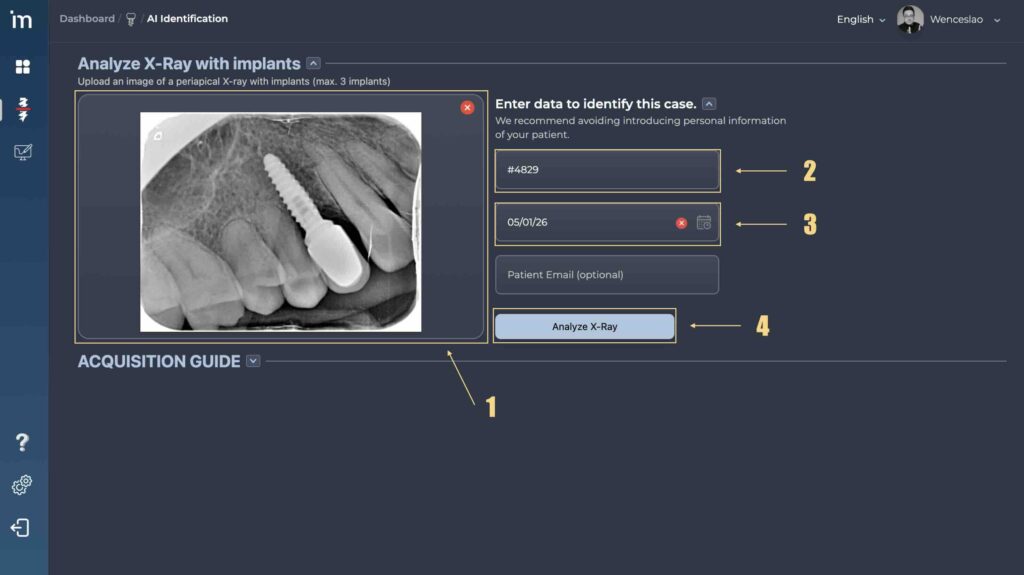The image size is (1024, 575).
Task: Click the 'im' logo in the sidebar
Action: tap(21, 20)
